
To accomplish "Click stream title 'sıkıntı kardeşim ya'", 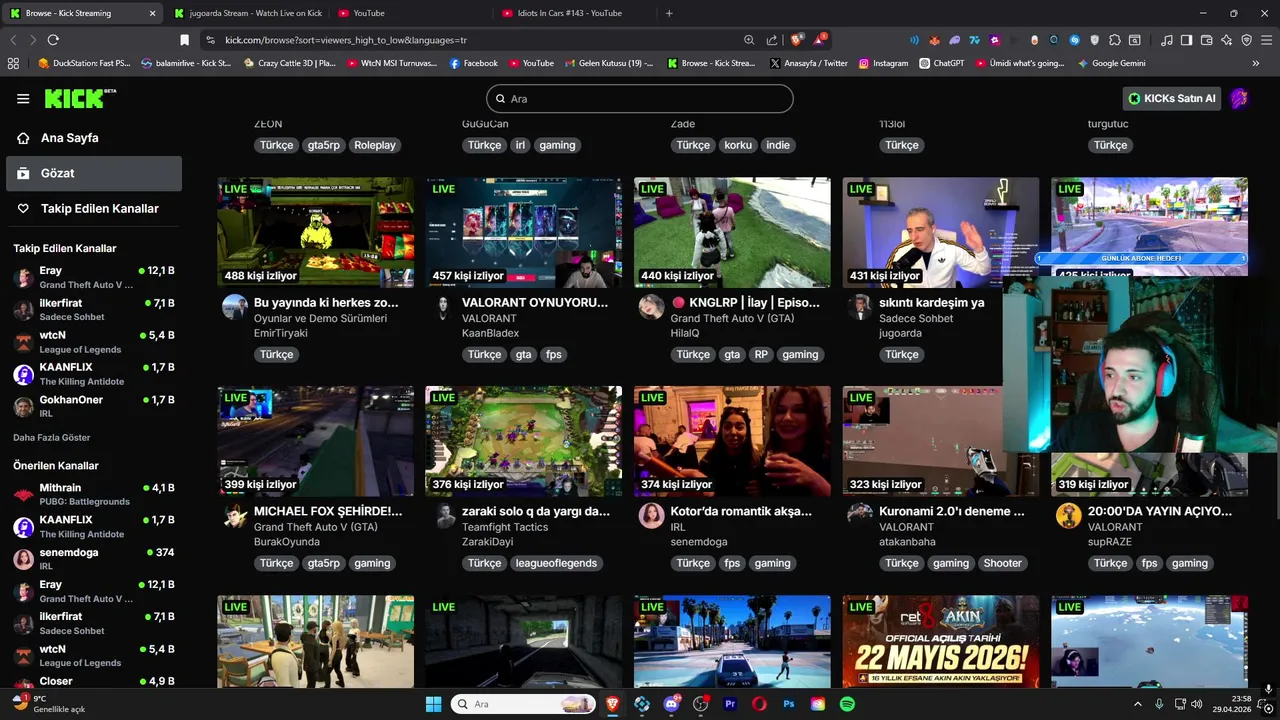I will coord(932,302).
